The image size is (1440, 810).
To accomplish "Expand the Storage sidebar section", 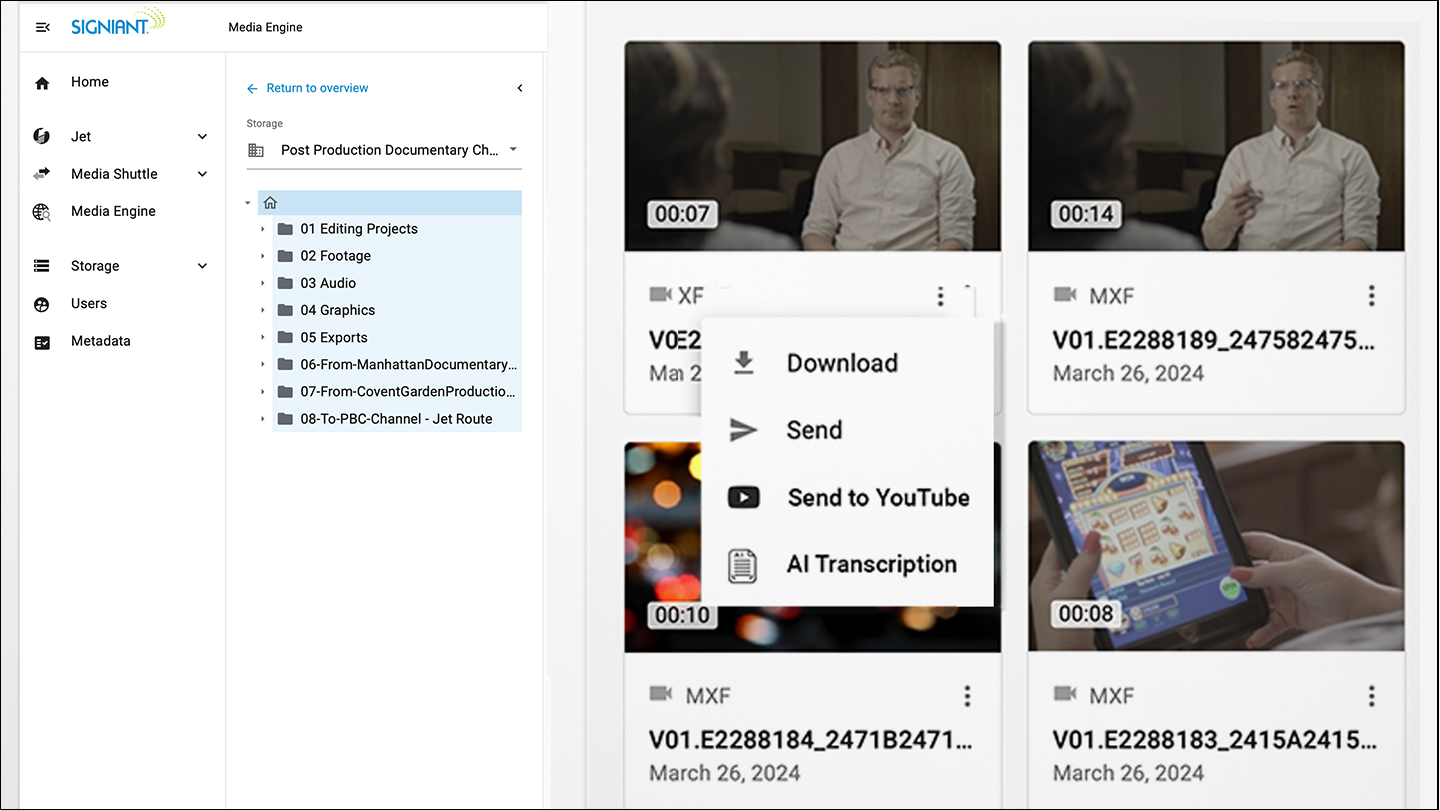I will click(x=202, y=266).
